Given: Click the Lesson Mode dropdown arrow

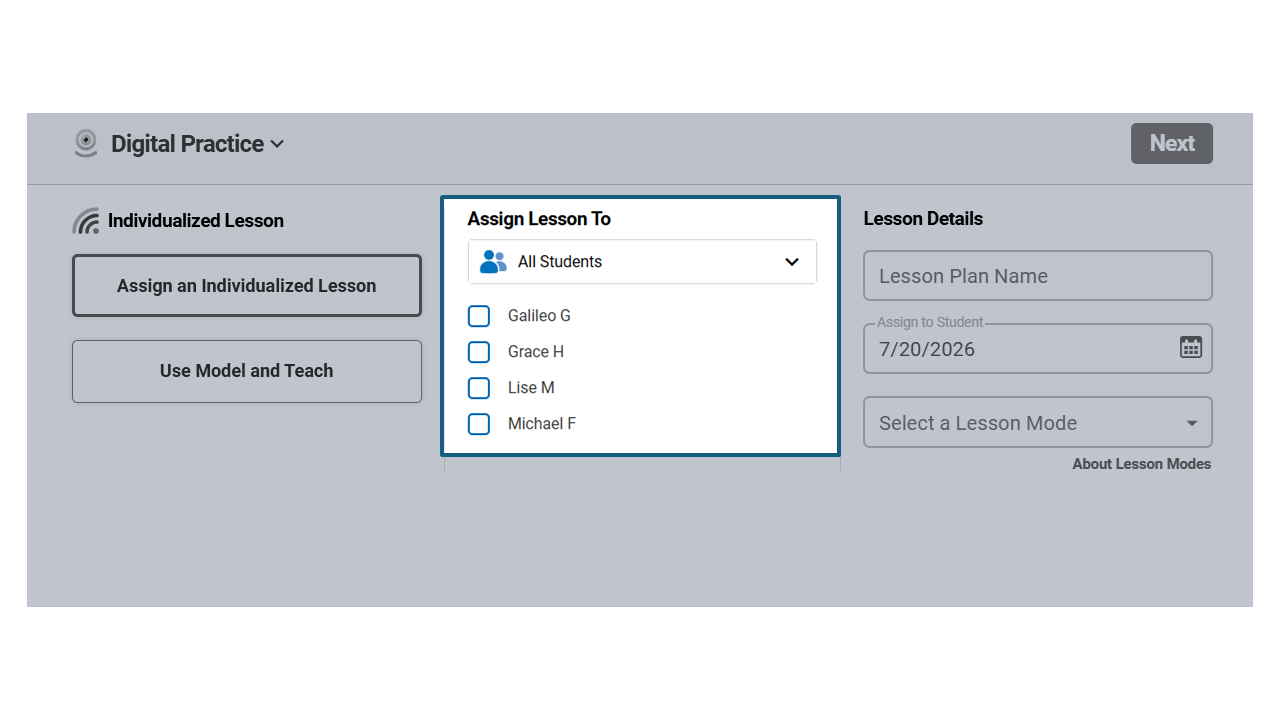Looking at the screenshot, I should tap(1191, 423).
